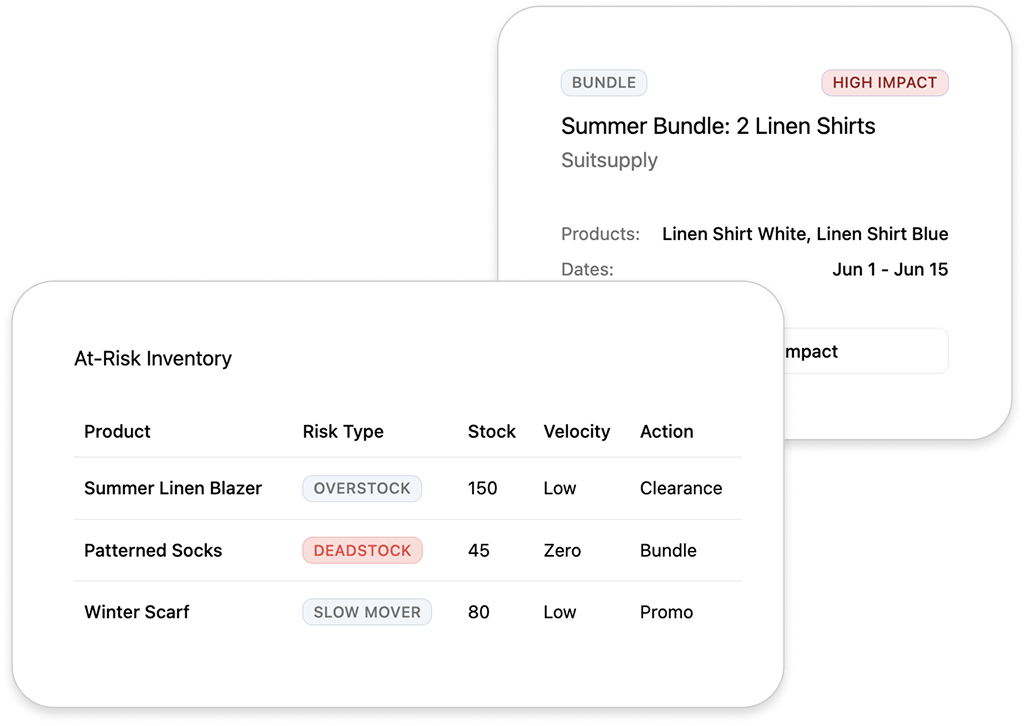This screenshot has height=726, width=1024.
Task: Click the Clearance action for Summer Linen Blazer
Action: tap(681, 488)
